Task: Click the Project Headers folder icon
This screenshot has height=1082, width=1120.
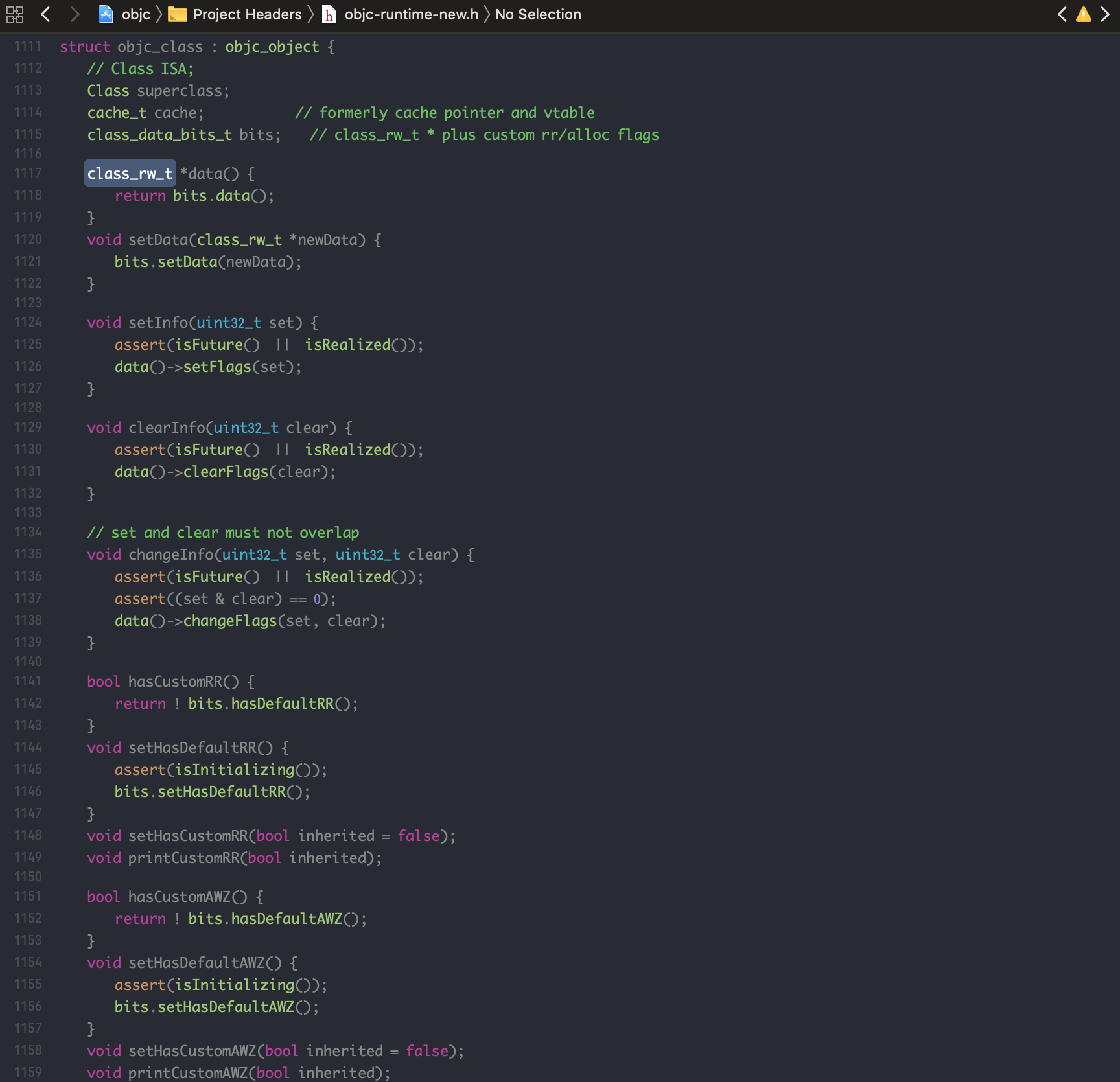Action: [x=177, y=14]
